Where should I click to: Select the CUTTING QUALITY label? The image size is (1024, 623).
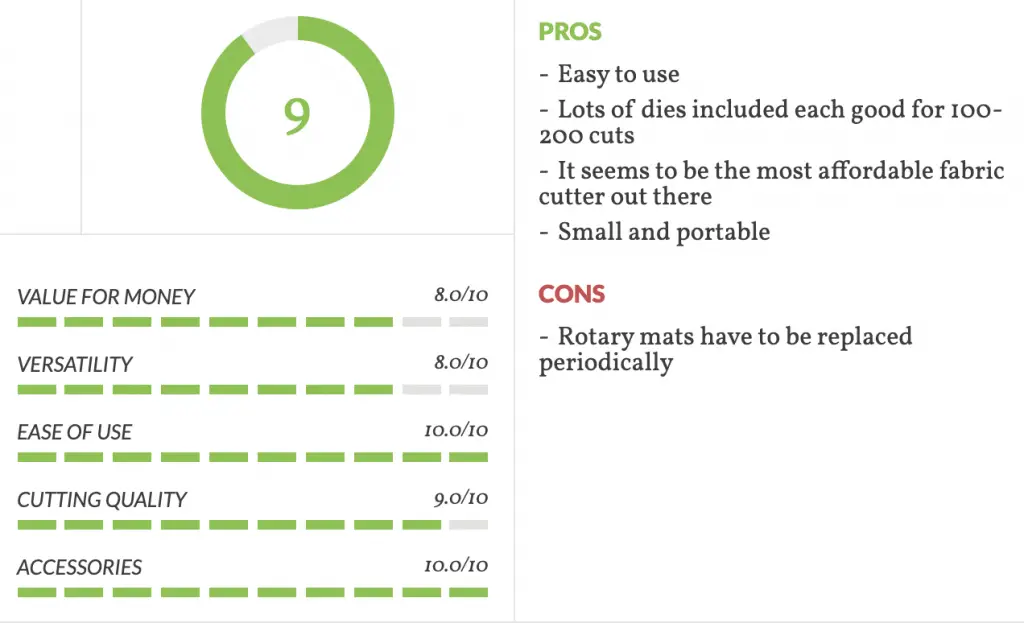click(102, 500)
